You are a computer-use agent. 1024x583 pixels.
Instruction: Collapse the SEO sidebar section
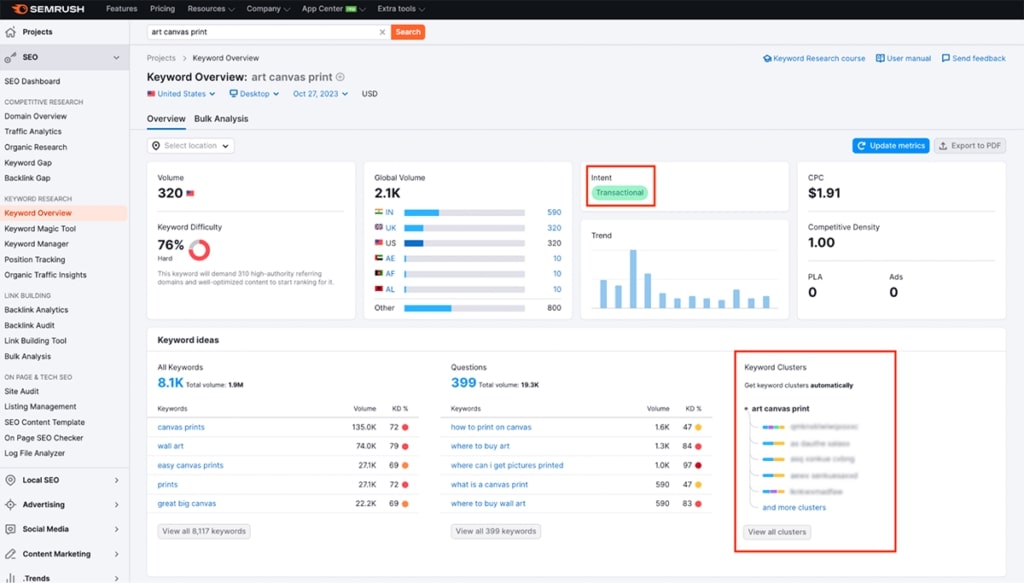(116, 57)
